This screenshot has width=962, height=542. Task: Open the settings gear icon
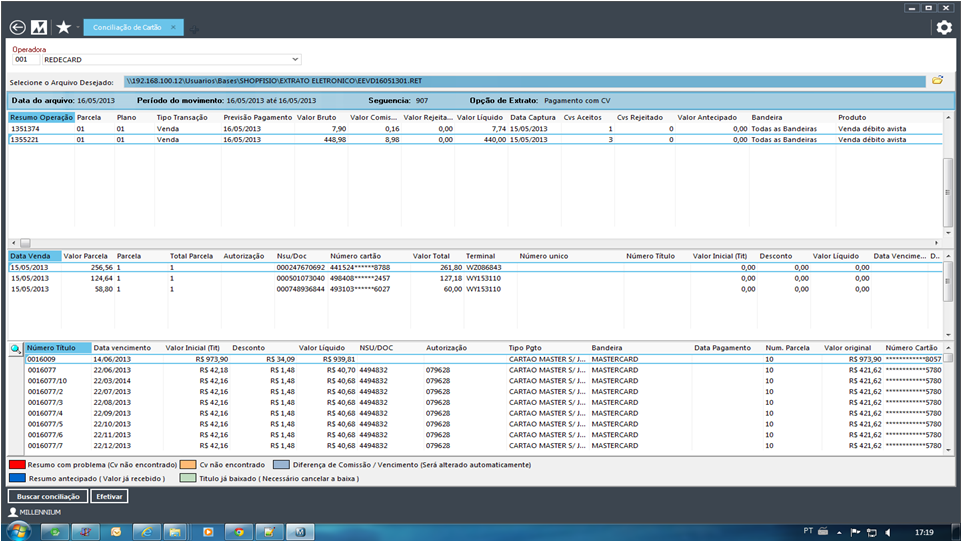pyautogui.click(x=943, y=28)
